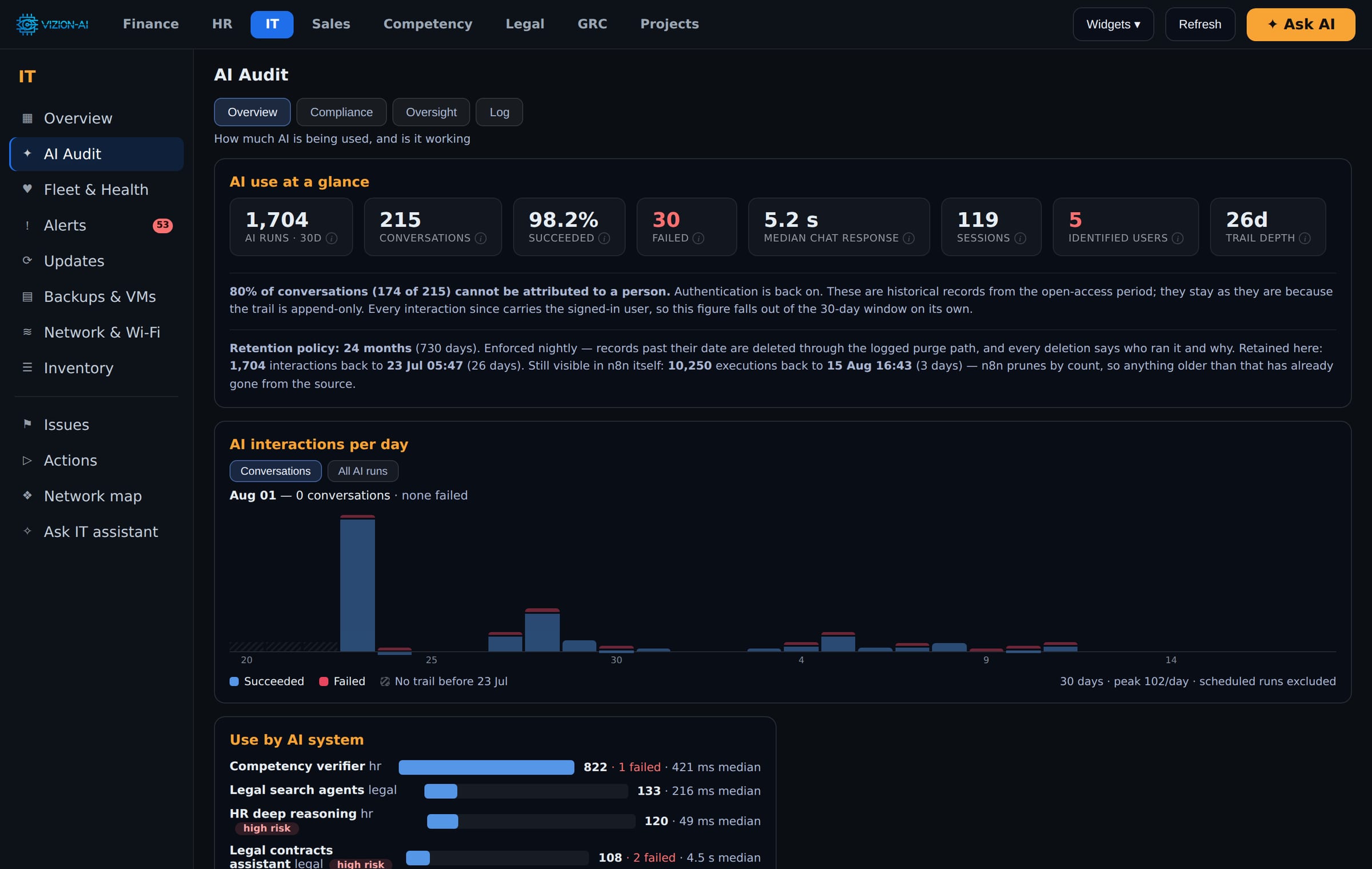The height and width of the screenshot is (869, 1372).
Task: Click the Refresh button
Action: (1200, 24)
